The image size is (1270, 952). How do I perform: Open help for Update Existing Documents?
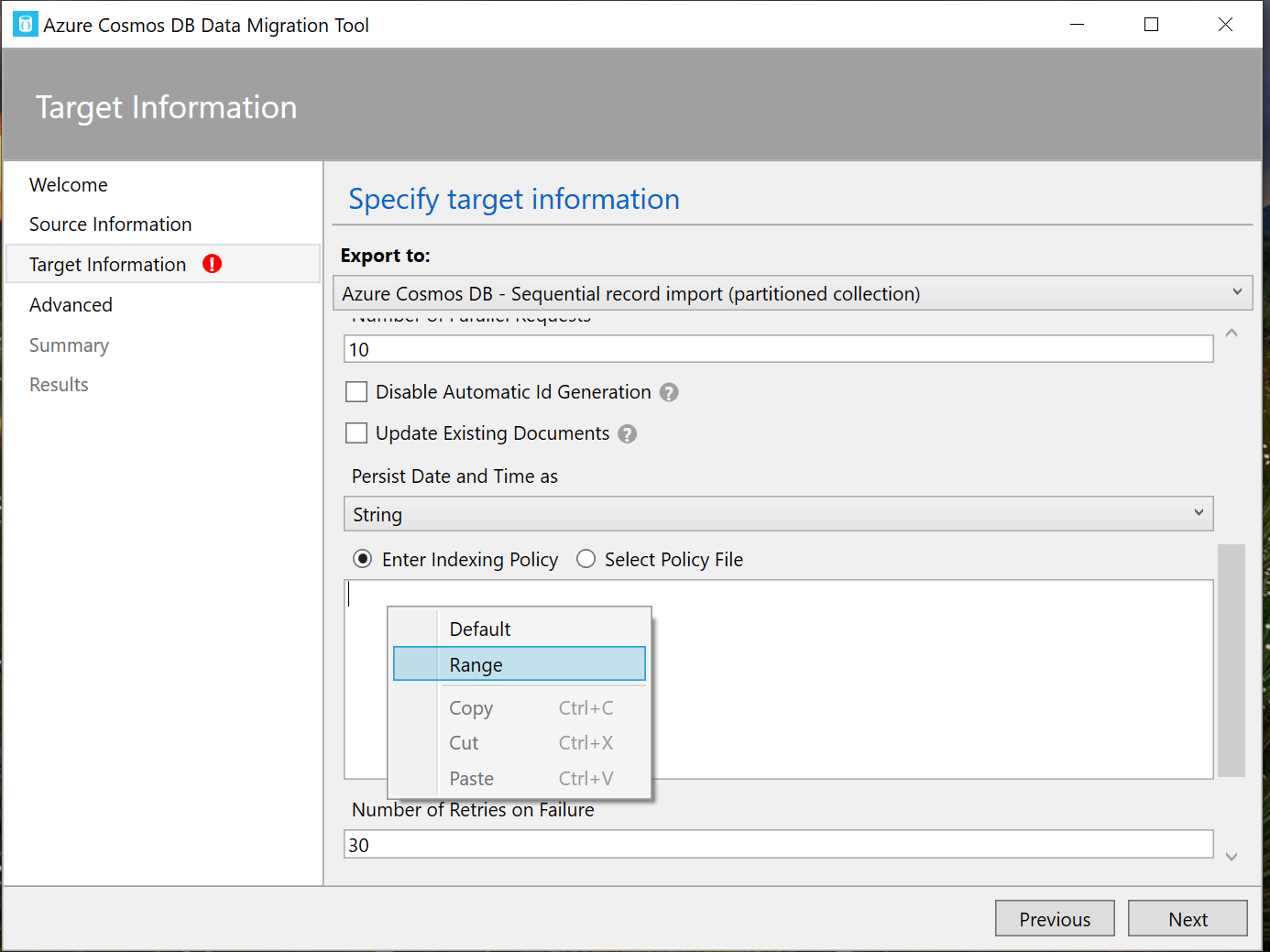pyautogui.click(x=627, y=433)
